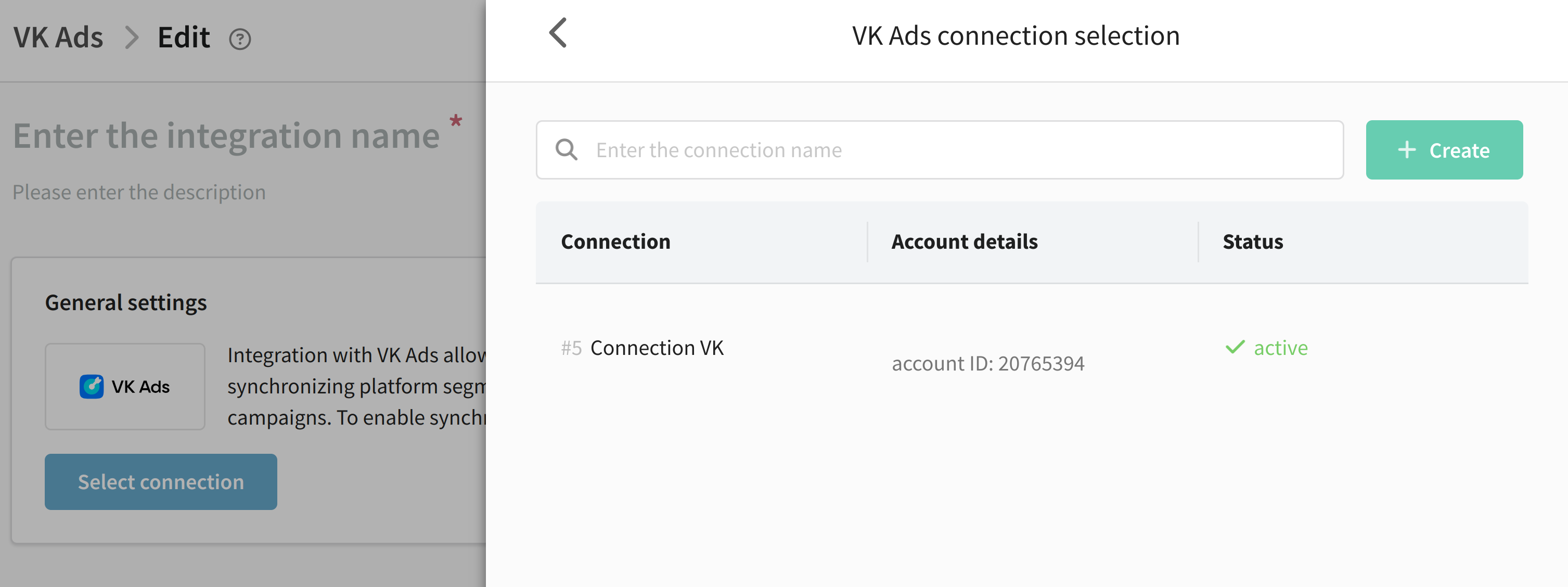The image size is (1568, 587).
Task: Focus the connection name search field
Action: click(940, 150)
